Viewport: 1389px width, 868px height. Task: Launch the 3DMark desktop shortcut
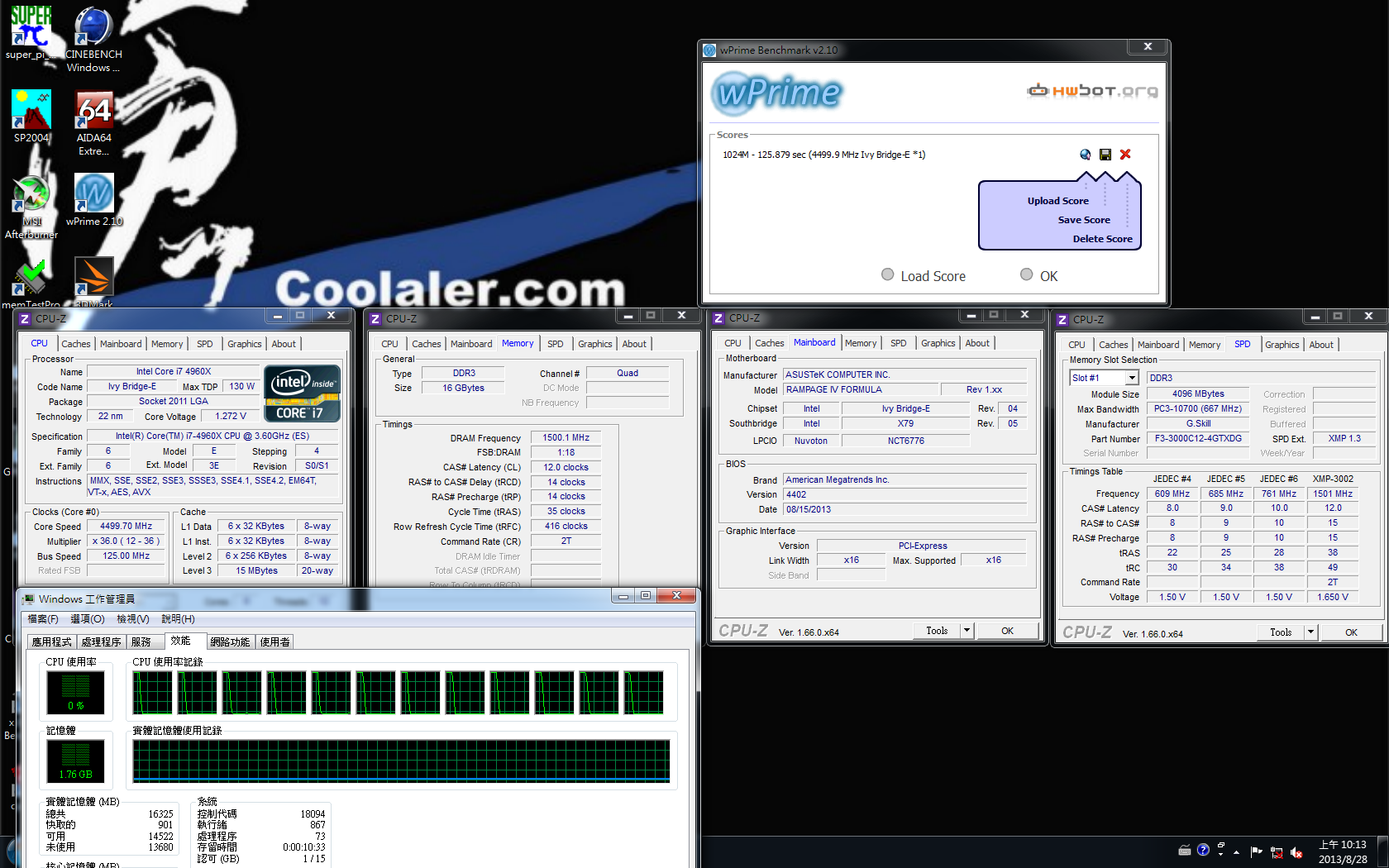tap(93, 284)
